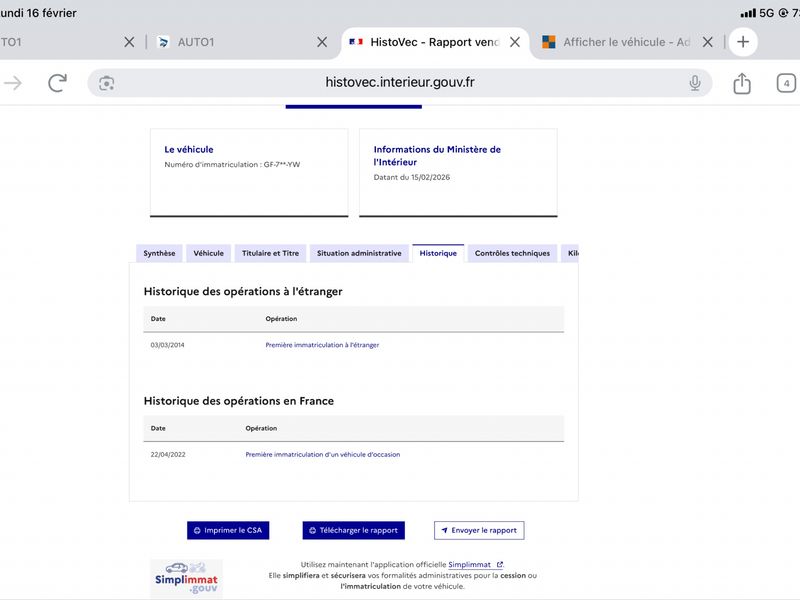Screen dimensions: 800x600
Task: Switch to the Contrôles techniques tab
Action: click(512, 254)
